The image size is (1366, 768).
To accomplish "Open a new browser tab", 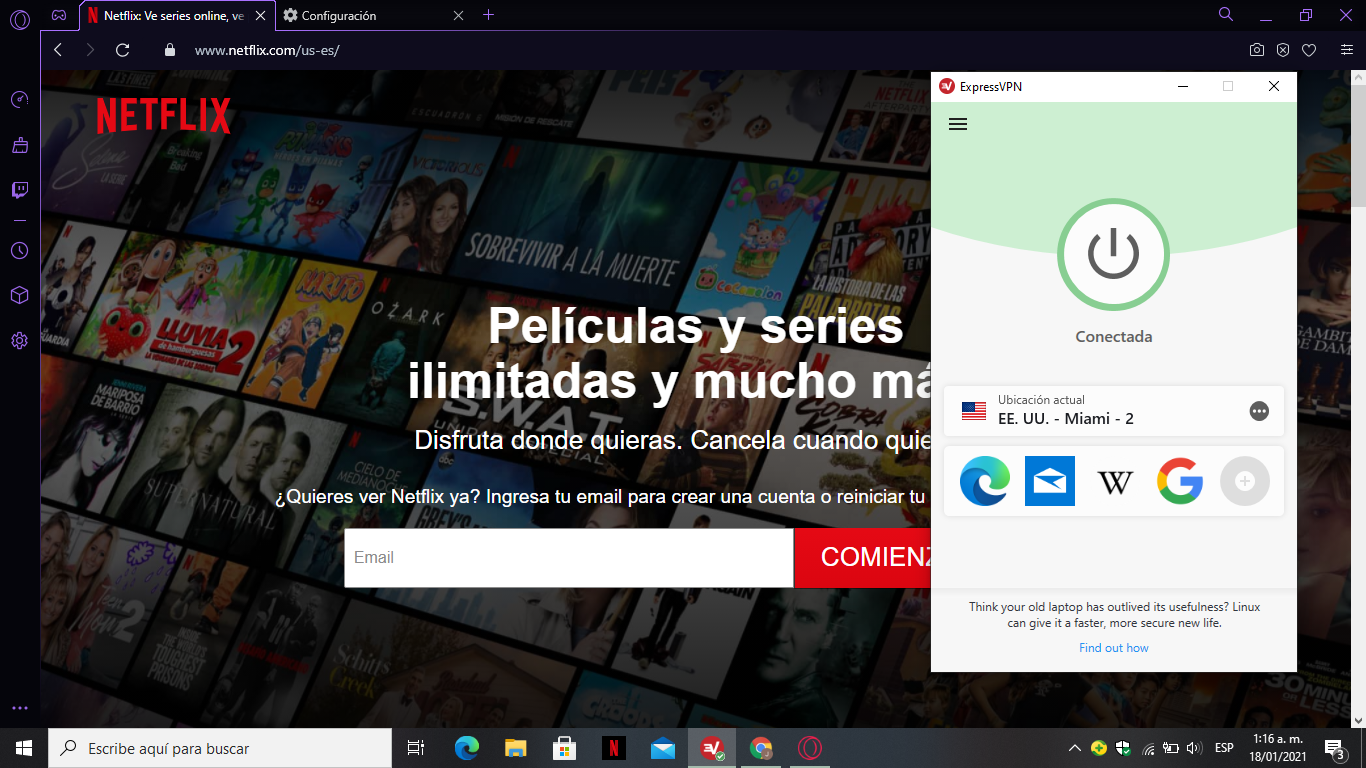I will tap(488, 15).
